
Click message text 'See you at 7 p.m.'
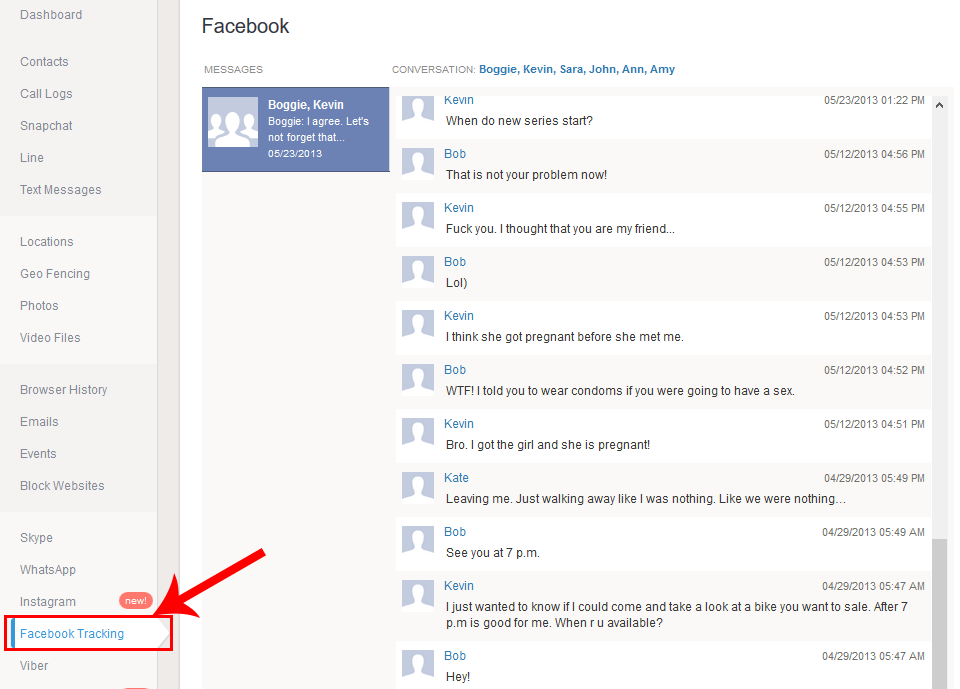click(x=493, y=552)
